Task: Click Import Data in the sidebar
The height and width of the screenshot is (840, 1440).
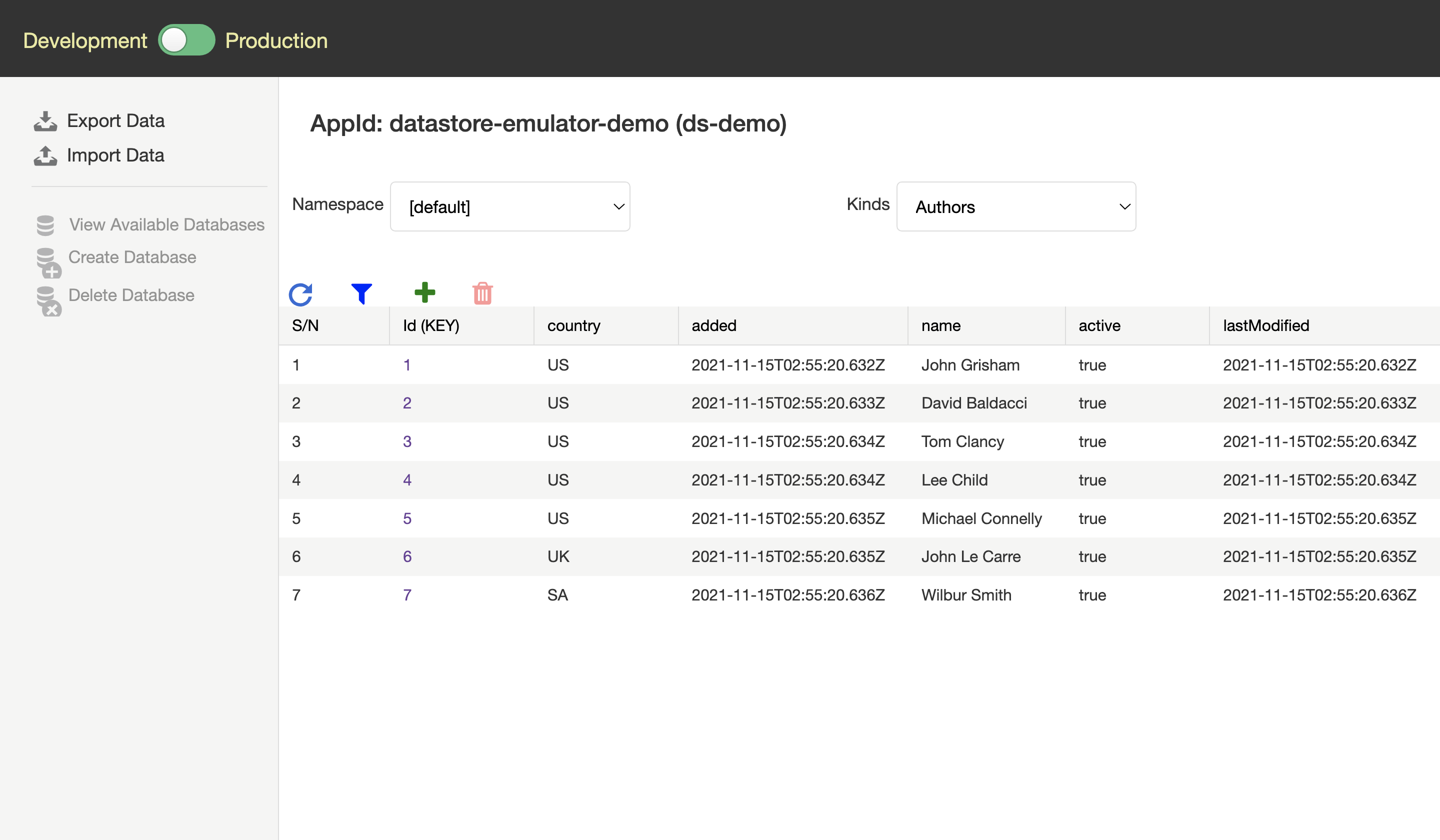Action: 113,154
